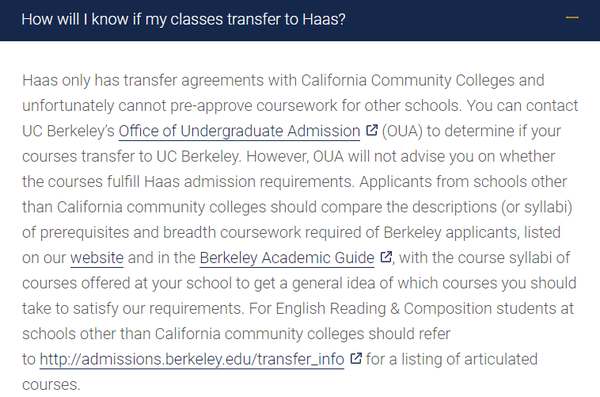Image resolution: width=600 pixels, height=397 pixels.
Task: Click external-link icon after the transfer_info URL
Action: coord(356,359)
